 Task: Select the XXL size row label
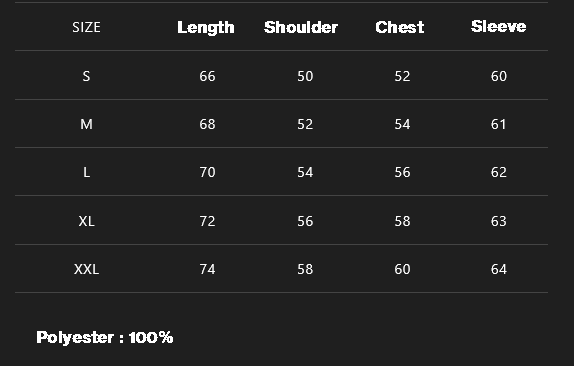click(x=86, y=269)
